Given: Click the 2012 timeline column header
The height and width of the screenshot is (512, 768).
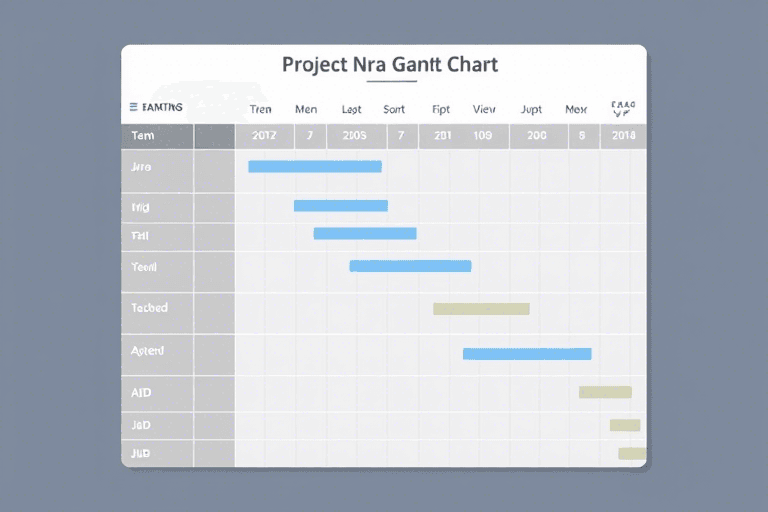Looking at the screenshot, I should pos(265,136).
